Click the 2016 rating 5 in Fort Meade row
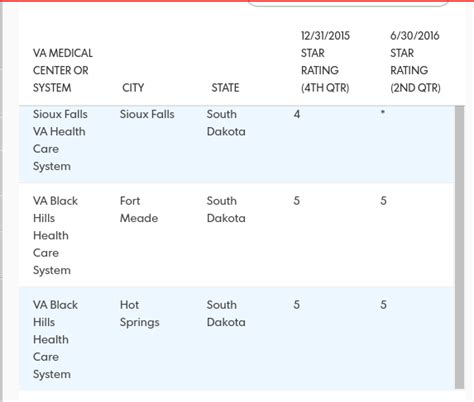 (x=383, y=201)
